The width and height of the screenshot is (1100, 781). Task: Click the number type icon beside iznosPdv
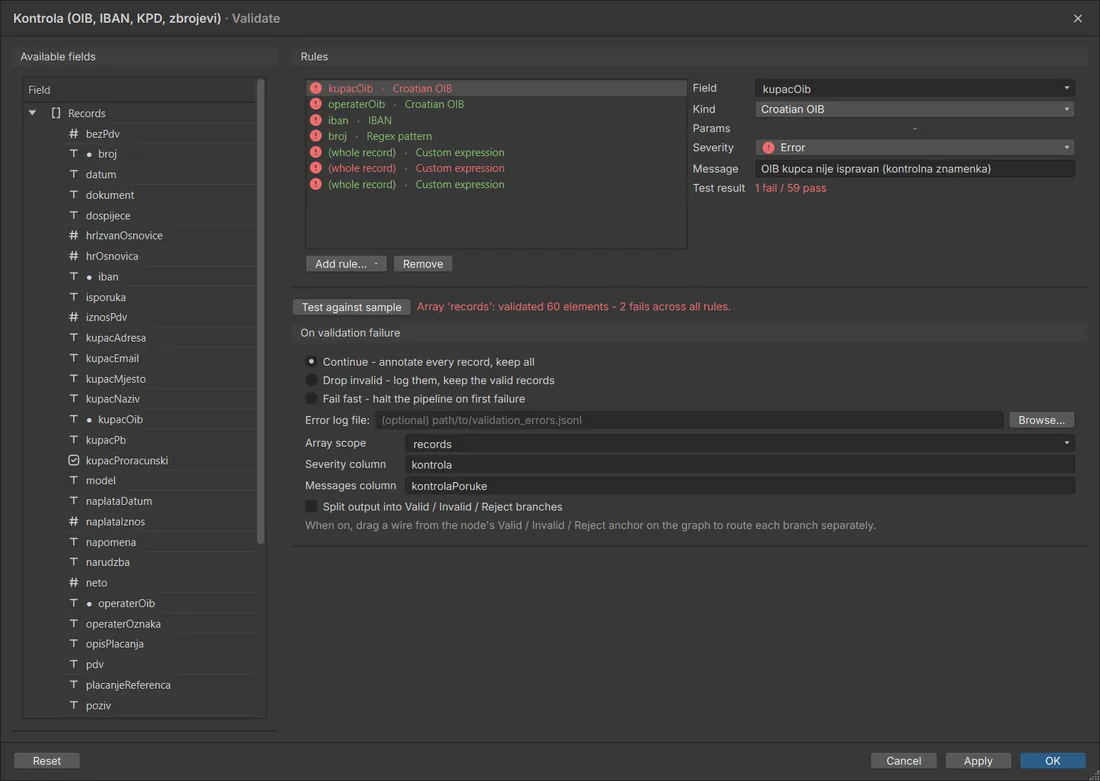point(74,317)
